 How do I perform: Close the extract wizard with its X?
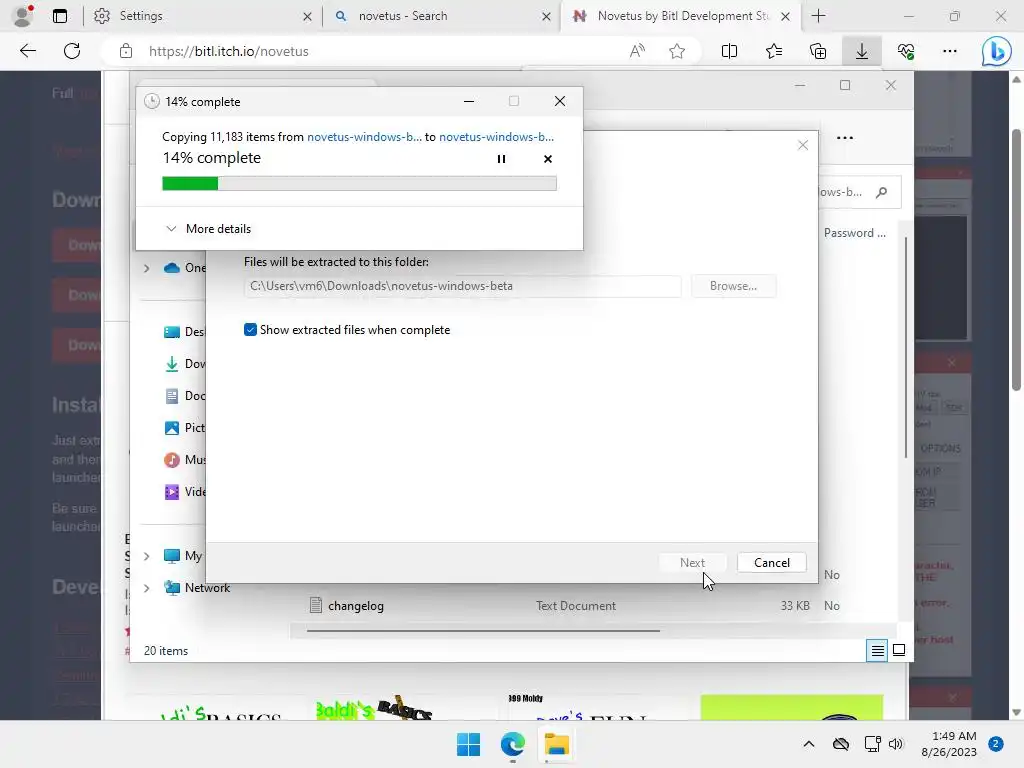803,145
